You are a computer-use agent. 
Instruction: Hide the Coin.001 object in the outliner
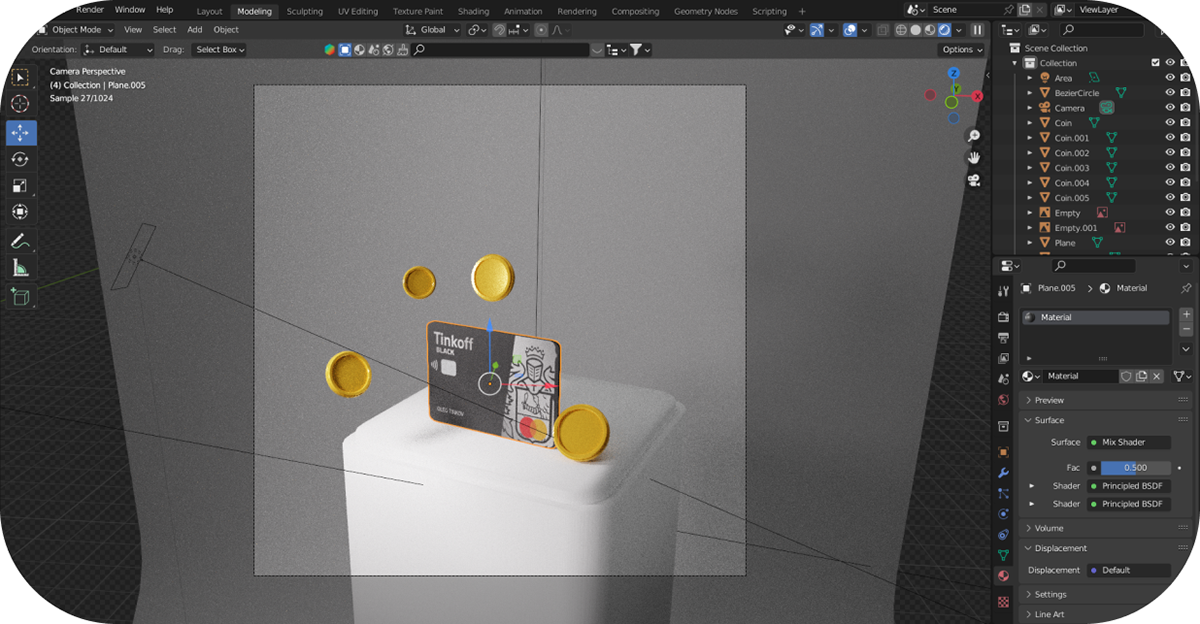[1169, 137]
